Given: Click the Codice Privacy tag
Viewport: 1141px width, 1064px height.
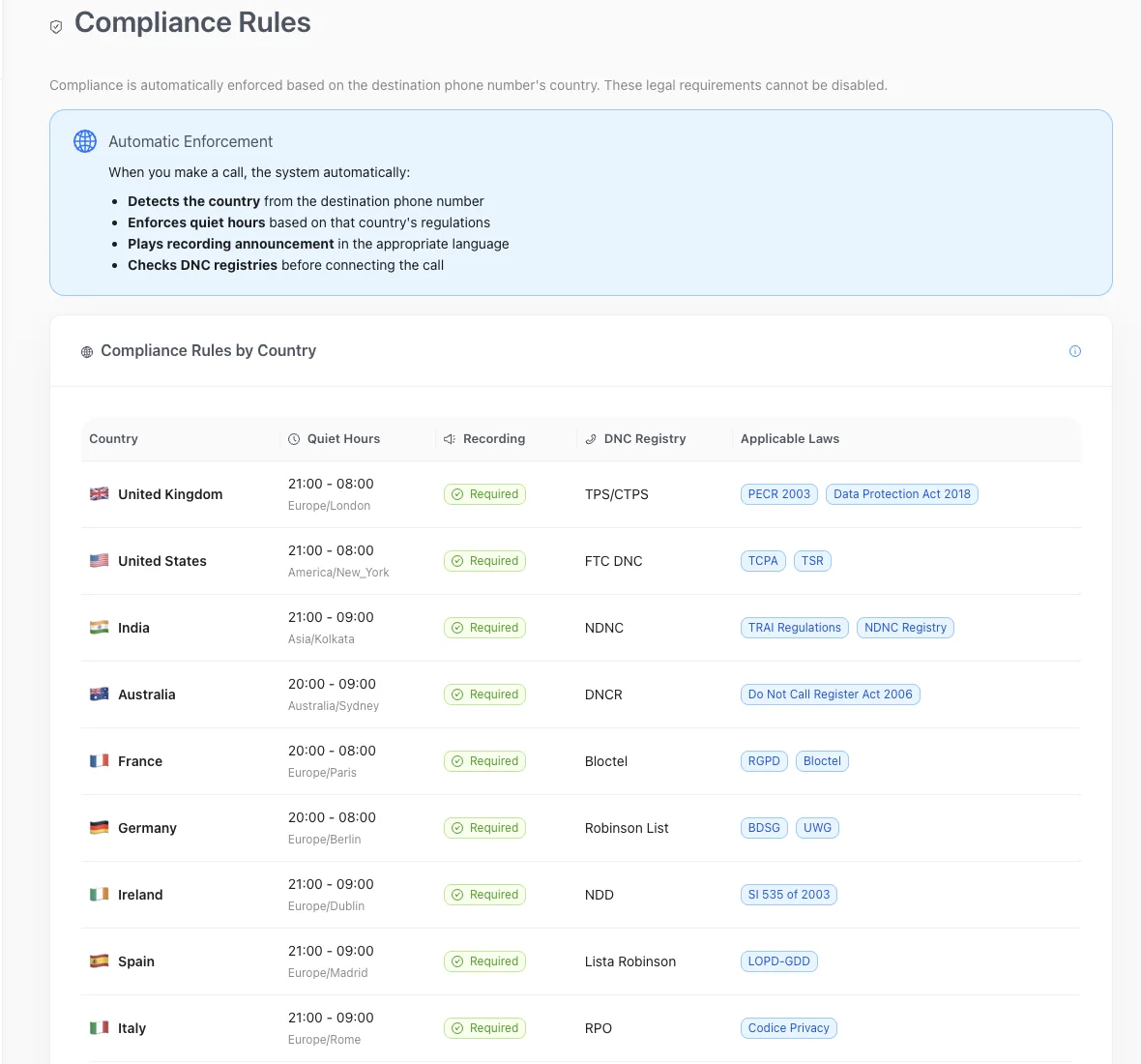Looking at the screenshot, I should (x=789, y=1028).
